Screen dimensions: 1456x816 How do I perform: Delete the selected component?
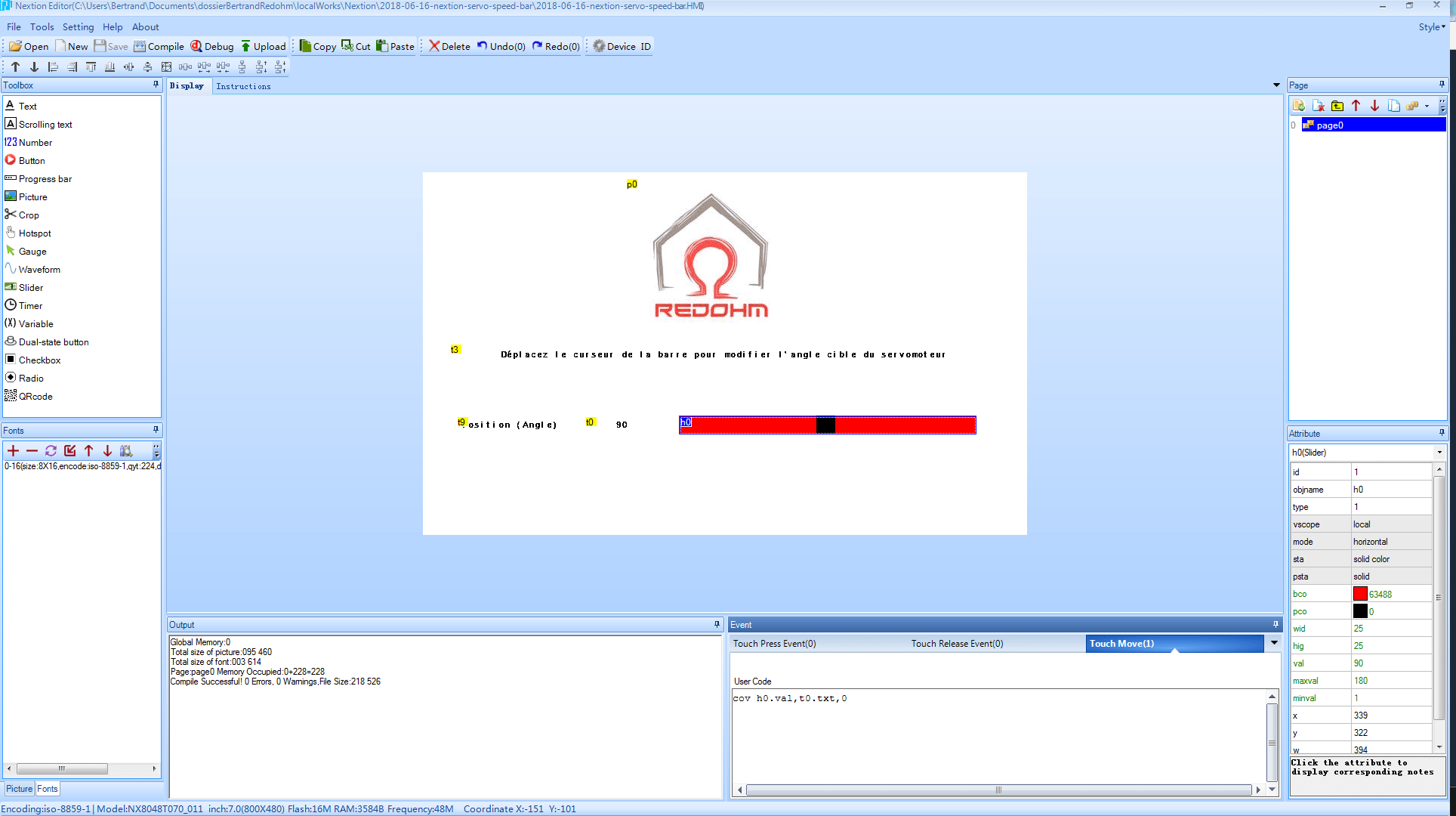pos(449,46)
